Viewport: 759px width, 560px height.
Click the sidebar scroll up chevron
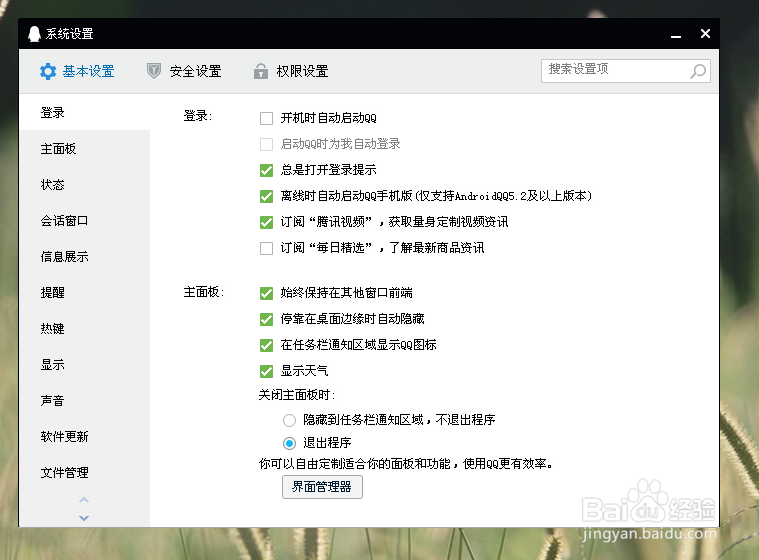(84, 499)
